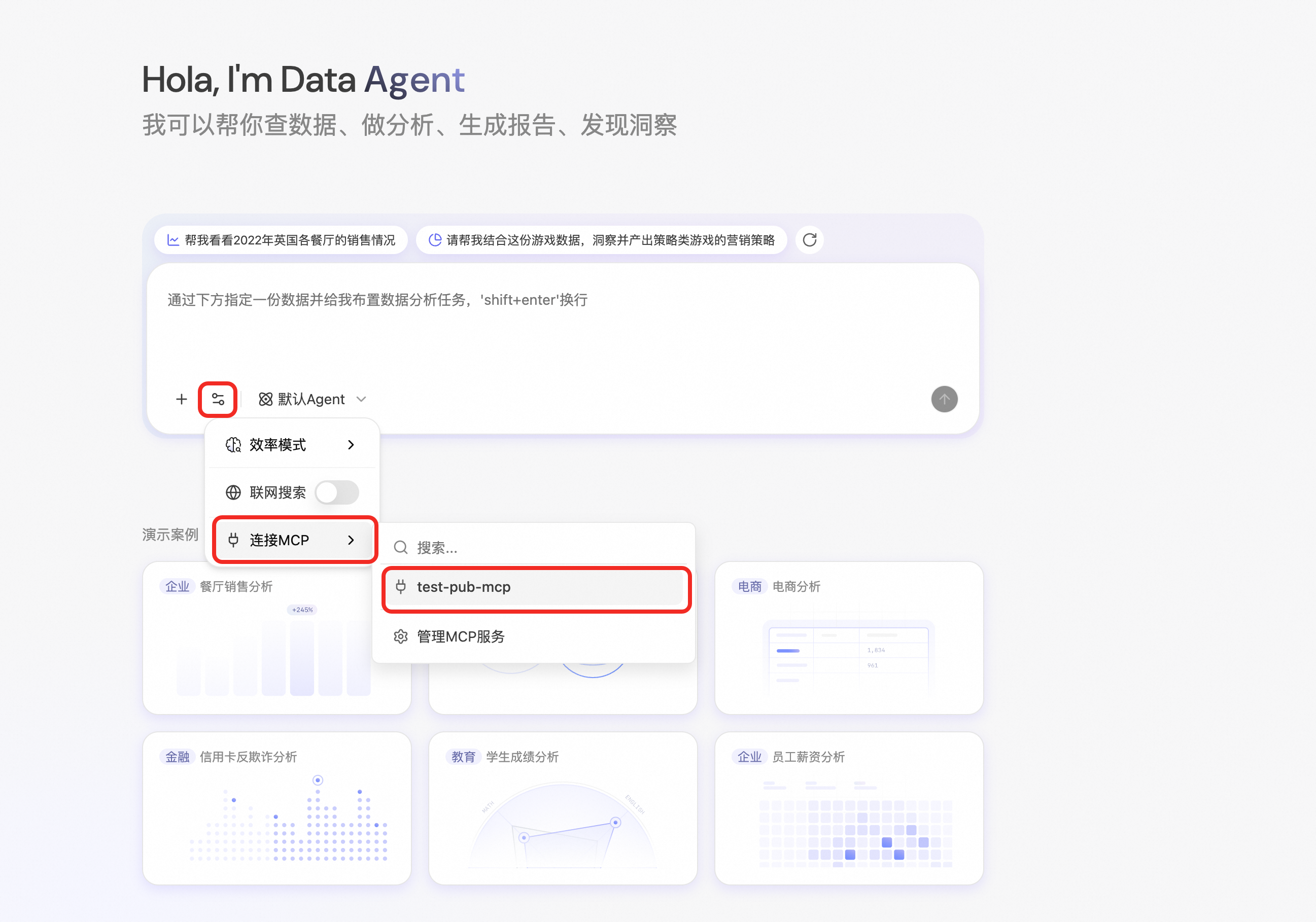Viewport: 1316px width, 922px height.
Task: Click the 2022年英国各餐厅销售情况 suggestion chip
Action: pos(281,239)
